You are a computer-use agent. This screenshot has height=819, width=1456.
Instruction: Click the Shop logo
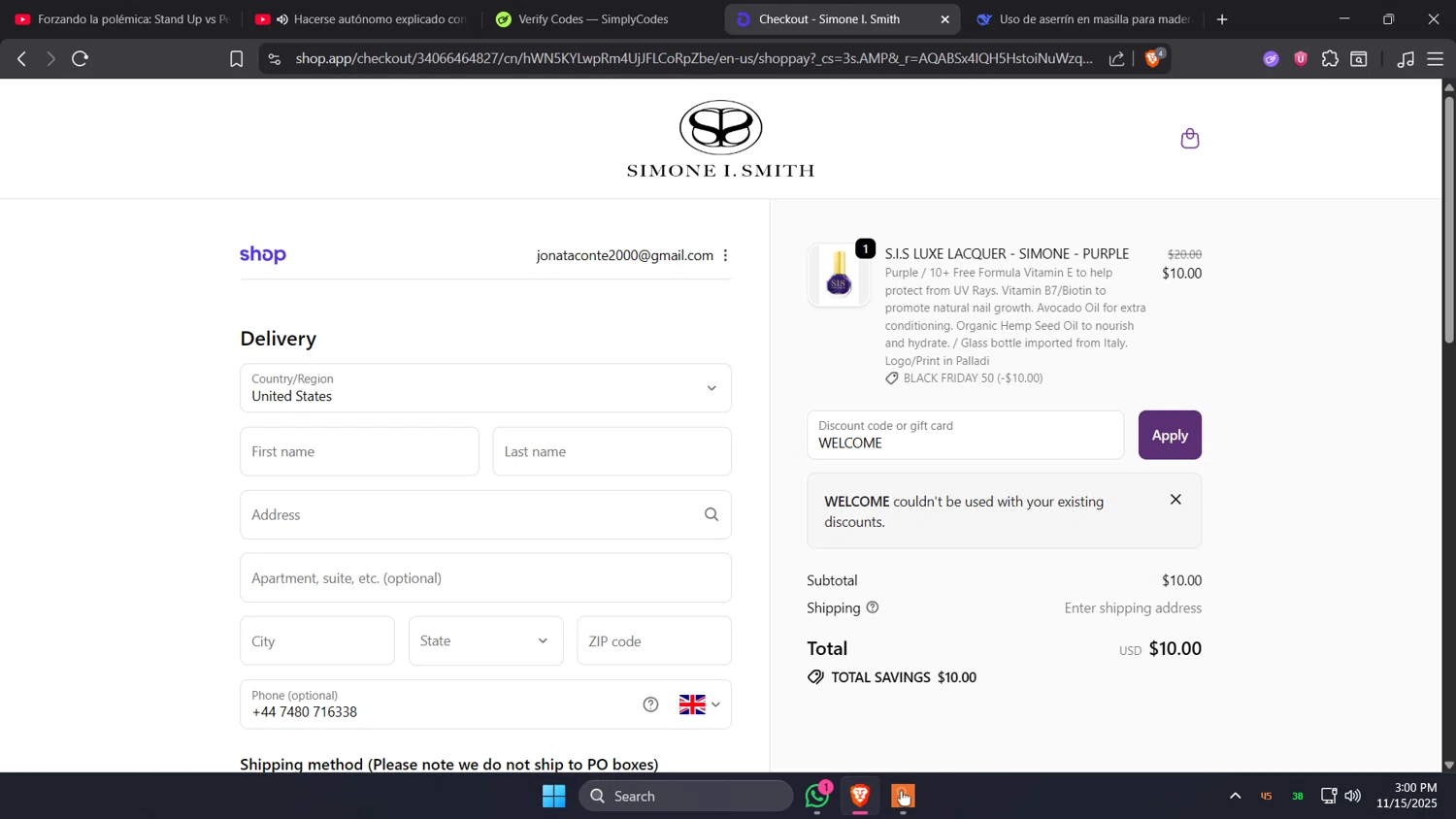[x=263, y=254]
